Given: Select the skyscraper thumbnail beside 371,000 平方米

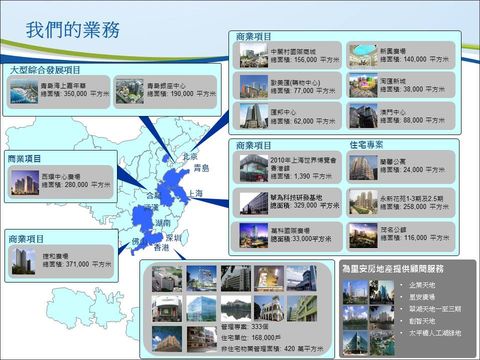Looking at the screenshot, I should tap(24, 262).
